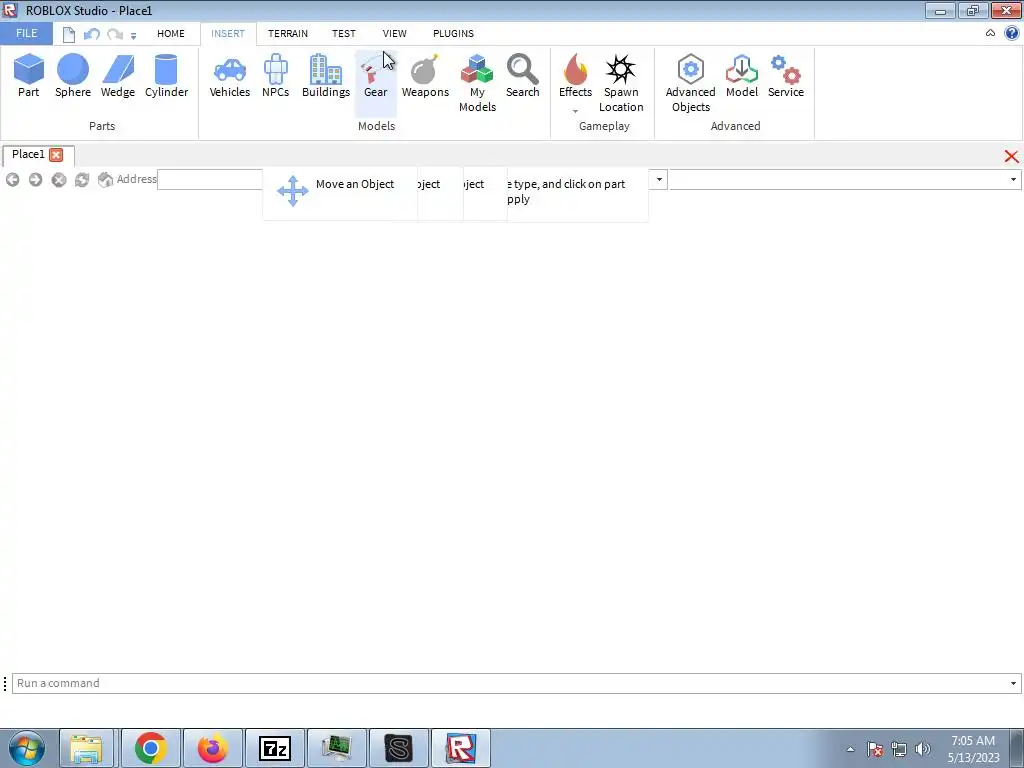
Task: Click the Address input field
Action: click(210, 180)
